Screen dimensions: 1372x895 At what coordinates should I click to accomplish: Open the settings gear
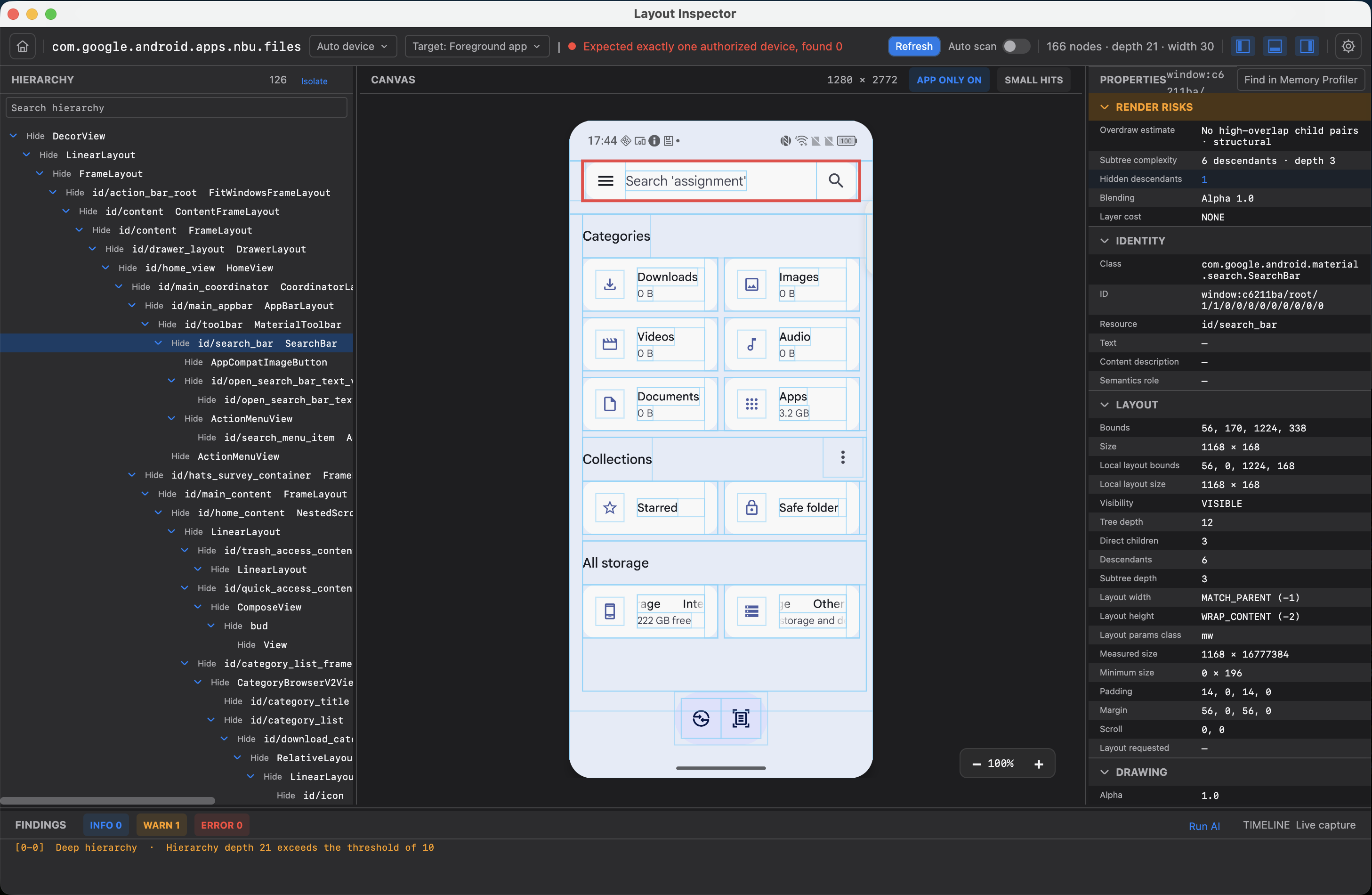[x=1348, y=46]
